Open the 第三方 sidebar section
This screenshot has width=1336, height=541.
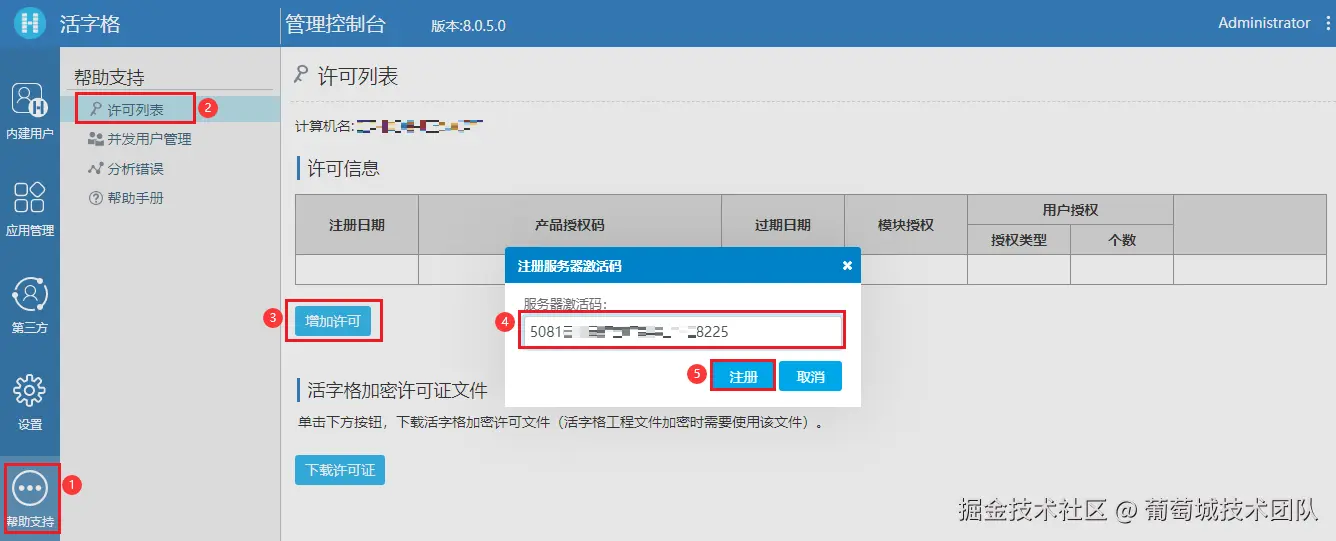[x=30, y=305]
